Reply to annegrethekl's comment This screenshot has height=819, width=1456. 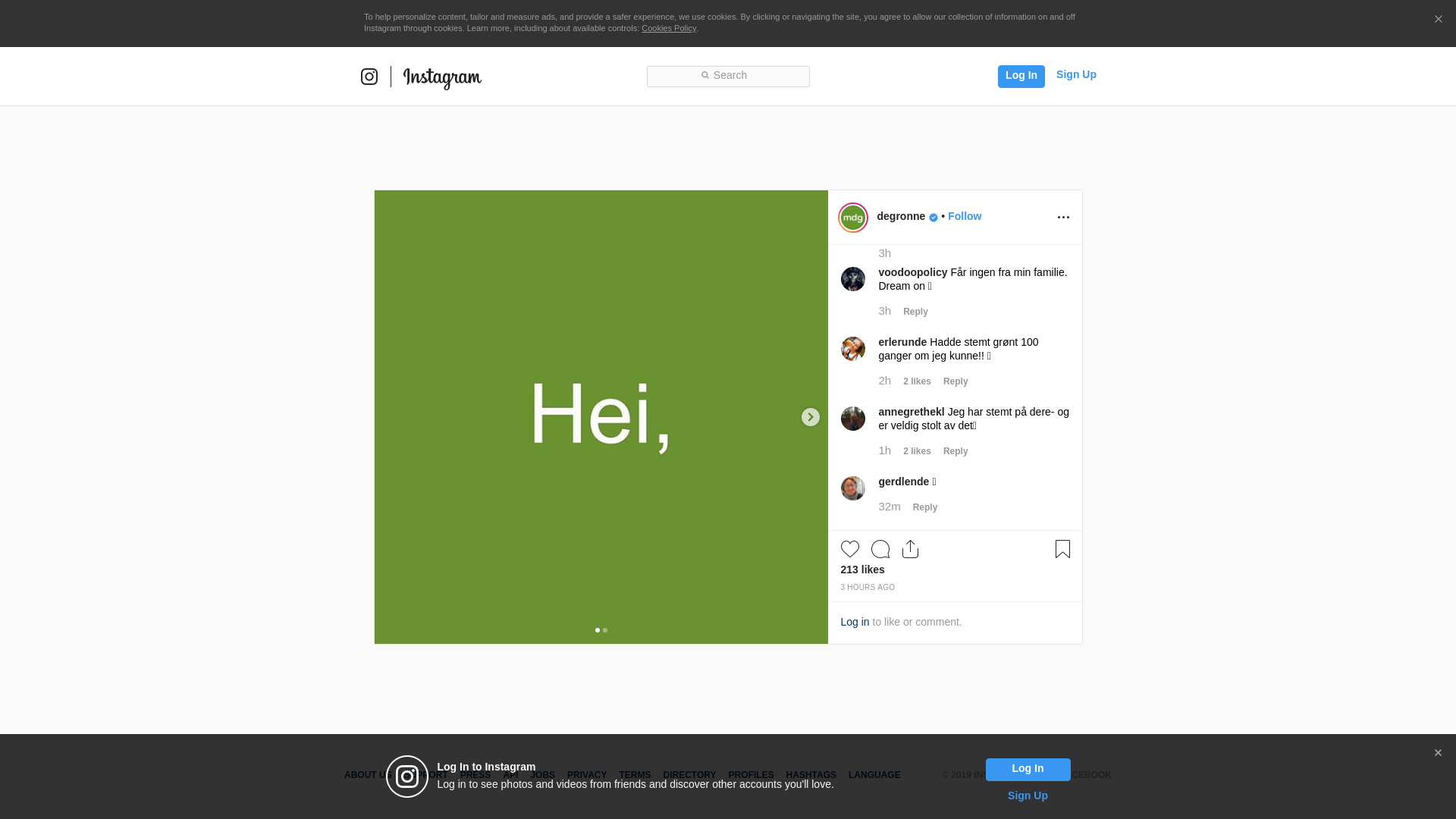pos(955,451)
